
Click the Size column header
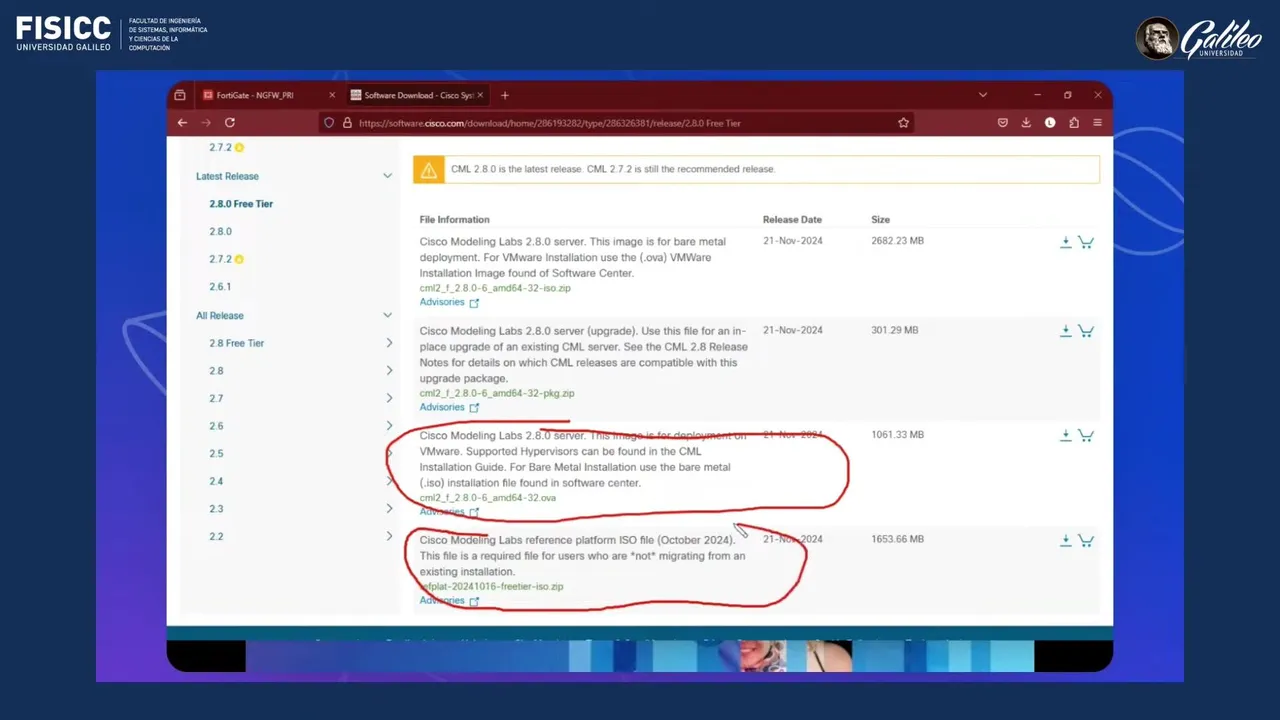[x=880, y=219]
